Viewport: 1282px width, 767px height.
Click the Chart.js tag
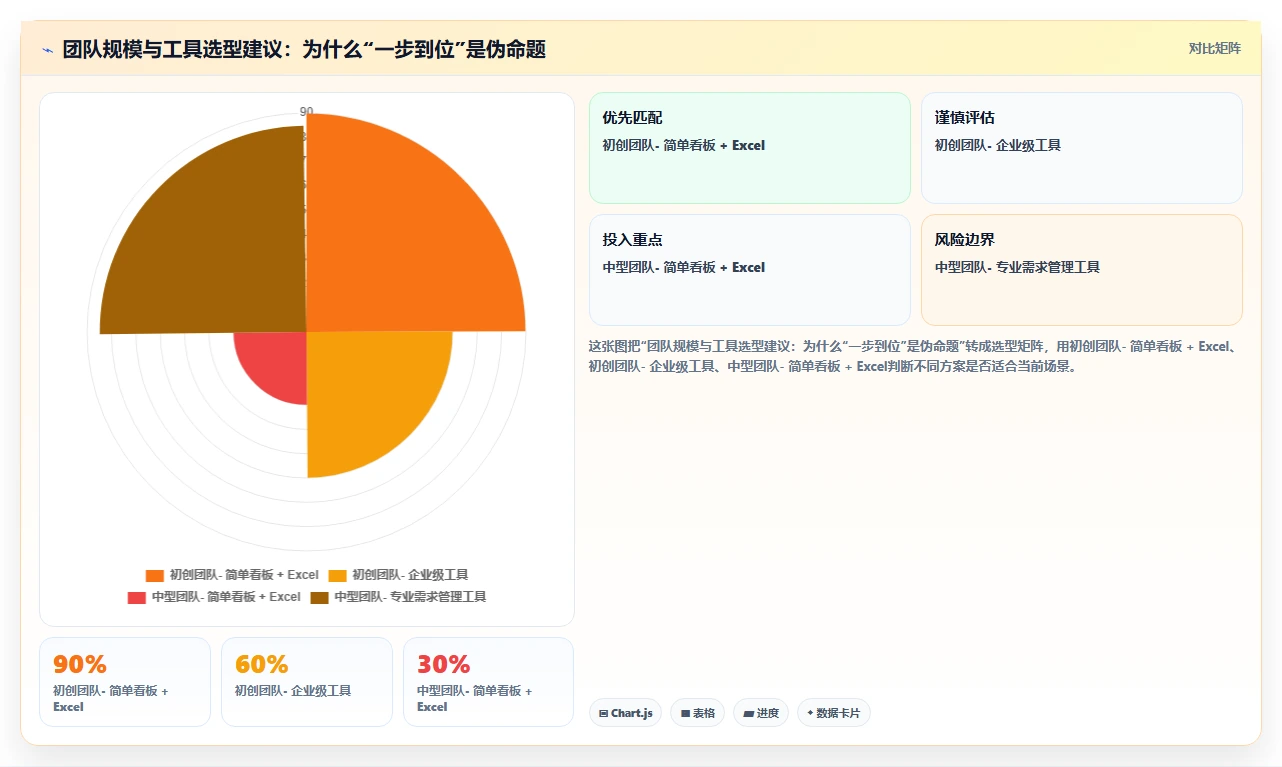626,713
